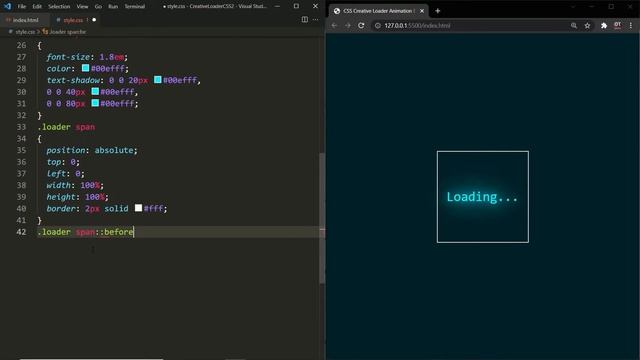Viewport: 640px width, 360px height.
Task: Open the white #fff swatch on line 40
Action: 138,208
